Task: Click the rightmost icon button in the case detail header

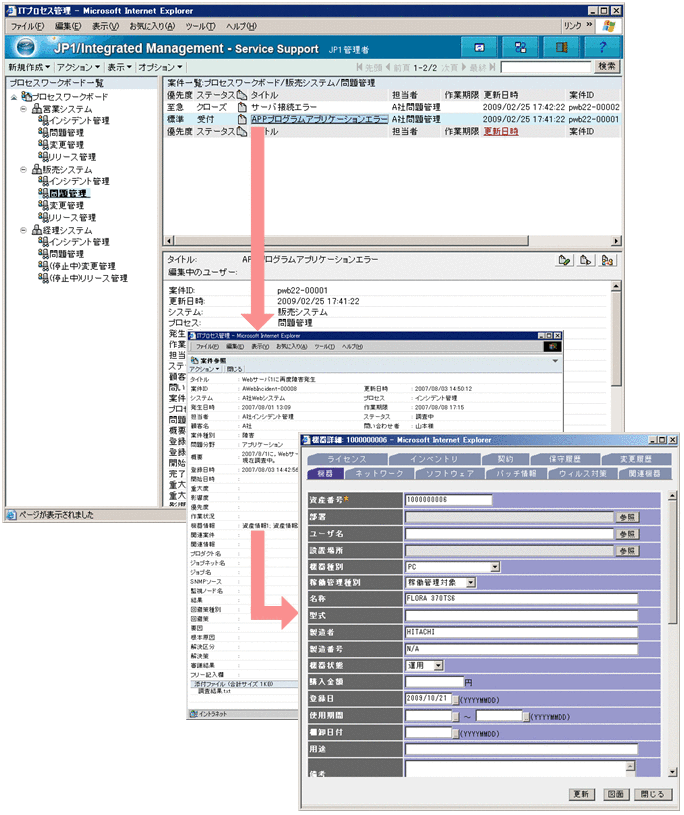Action: coord(607,260)
